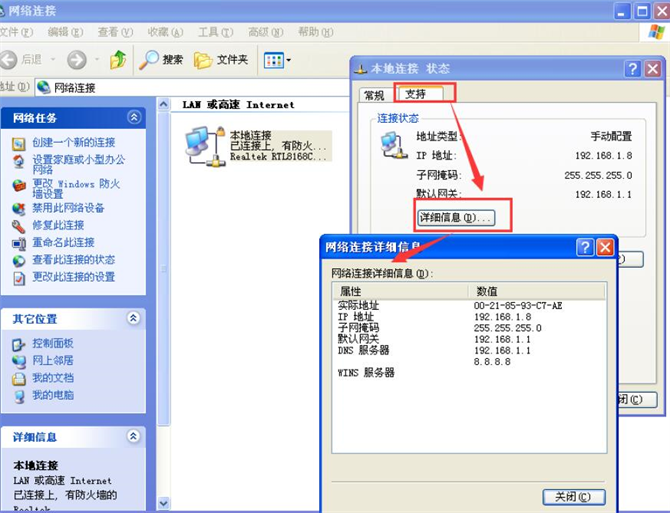Click the rename connection icon

[x=18, y=244]
